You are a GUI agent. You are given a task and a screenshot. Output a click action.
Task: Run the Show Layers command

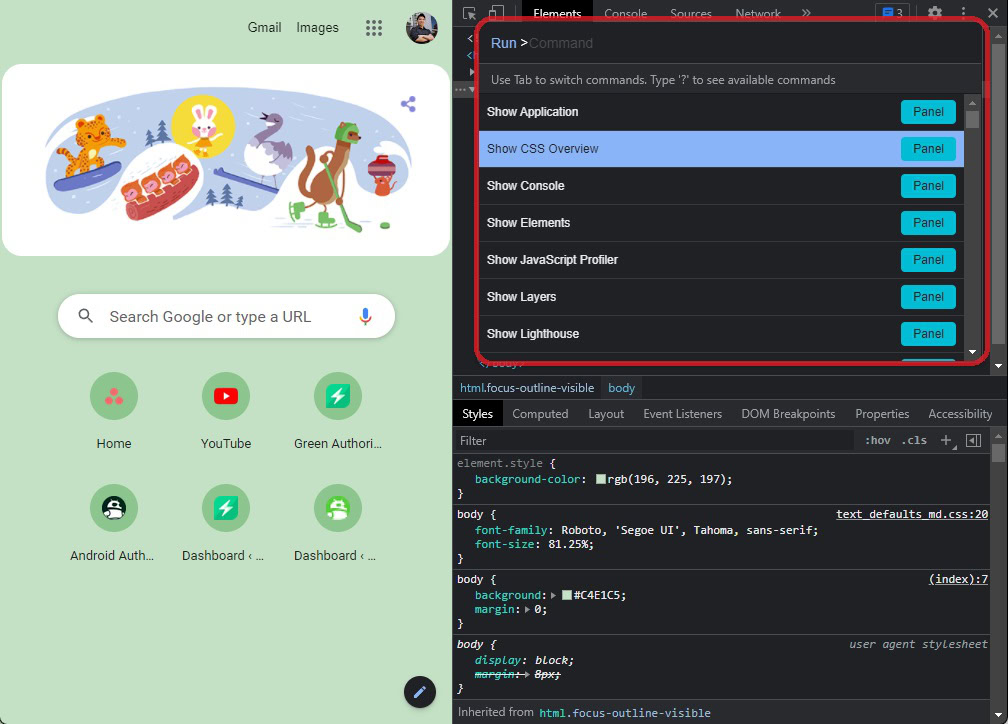pos(721,297)
